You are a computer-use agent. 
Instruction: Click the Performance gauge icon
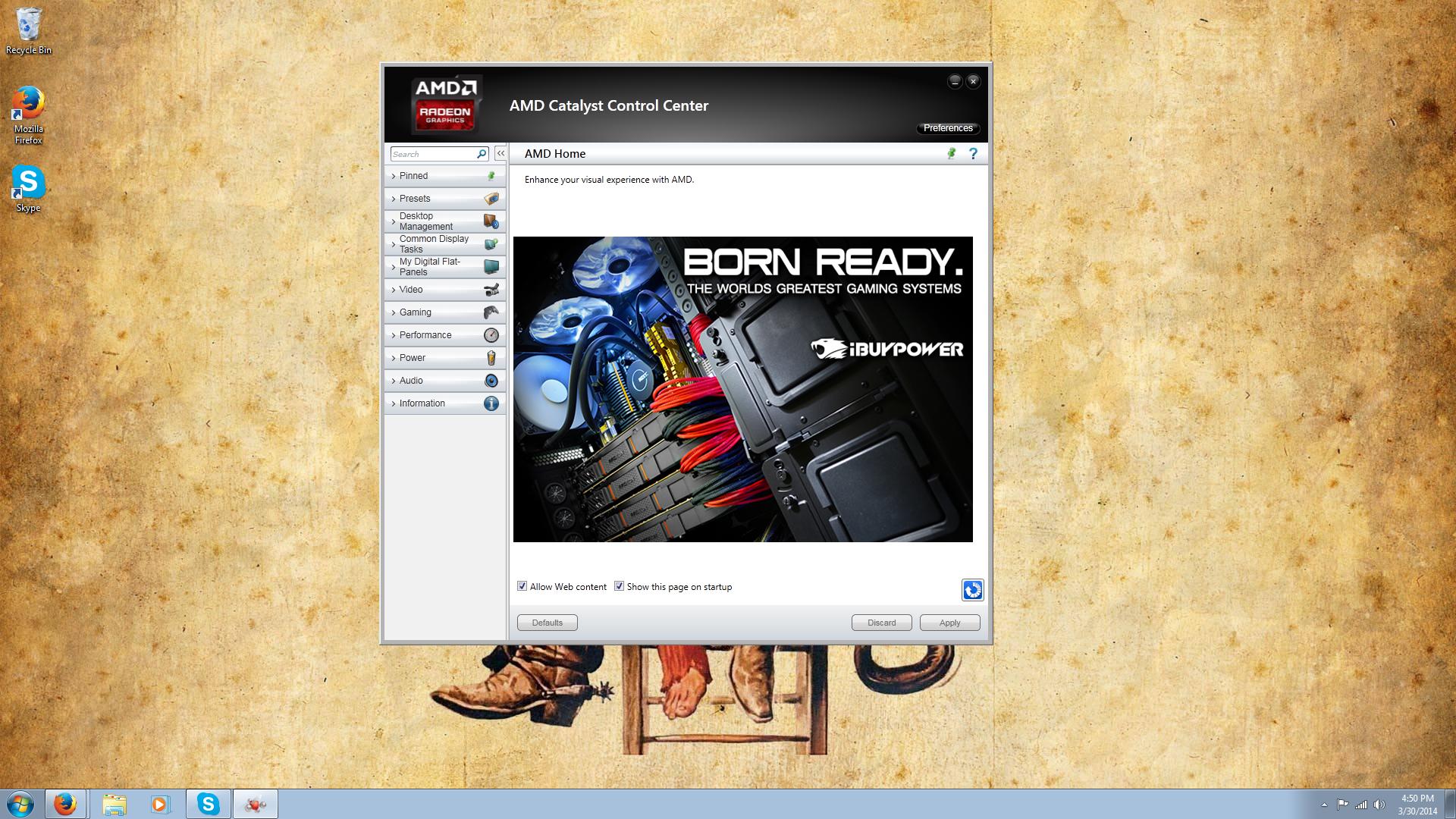click(491, 335)
